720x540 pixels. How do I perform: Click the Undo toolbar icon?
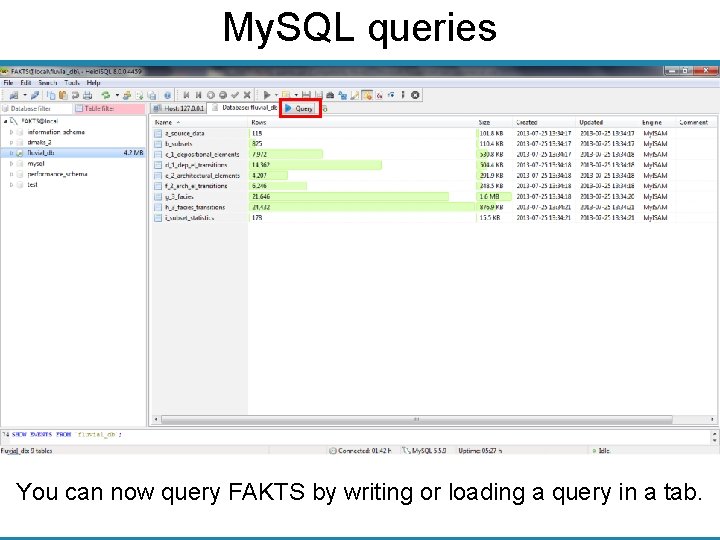pyautogui.click(x=75, y=95)
